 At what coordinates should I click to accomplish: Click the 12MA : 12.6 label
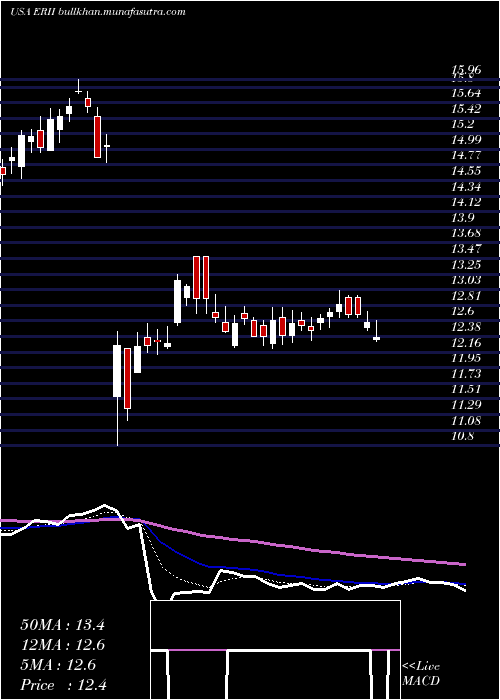tap(62, 645)
